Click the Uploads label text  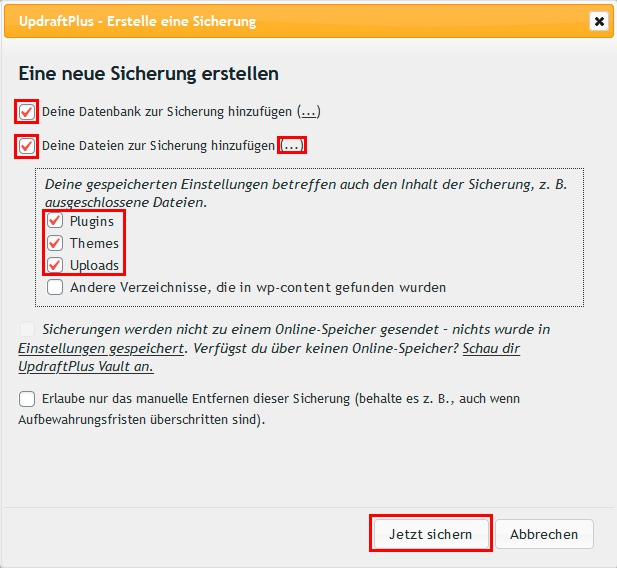[x=94, y=265]
